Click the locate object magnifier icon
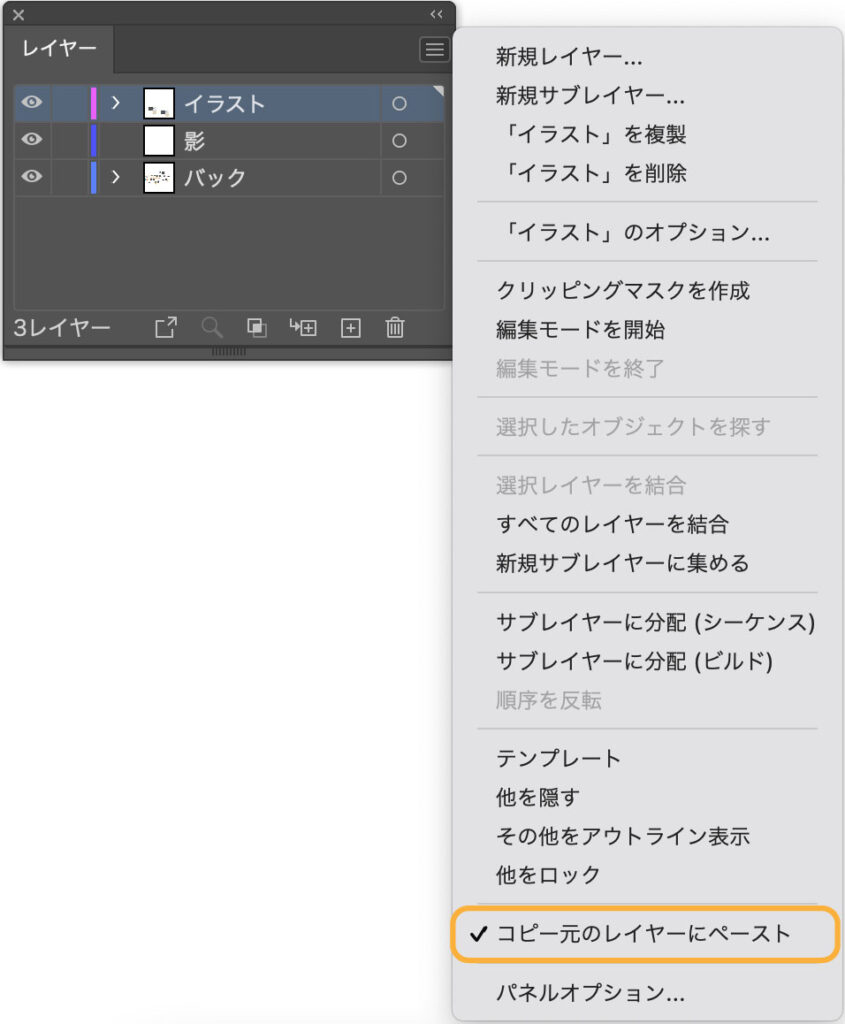This screenshot has height=1024, width=845. (x=212, y=327)
